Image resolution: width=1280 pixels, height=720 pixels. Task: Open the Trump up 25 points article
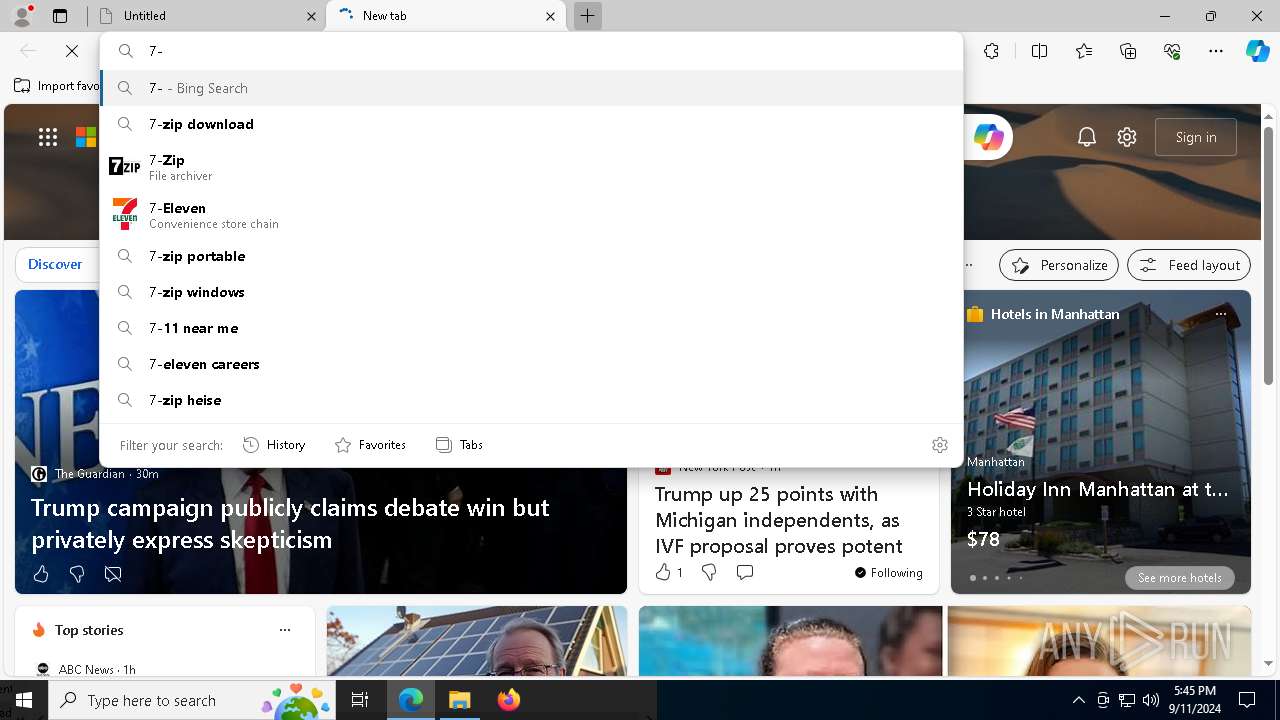(x=779, y=520)
